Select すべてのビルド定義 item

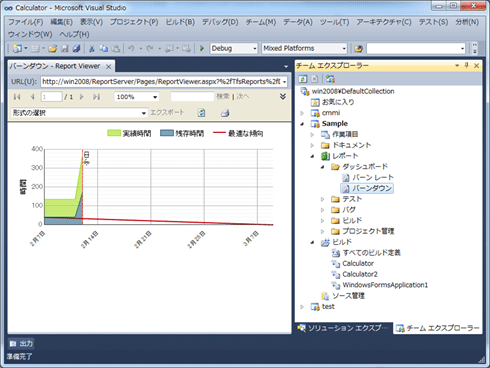[371, 253]
